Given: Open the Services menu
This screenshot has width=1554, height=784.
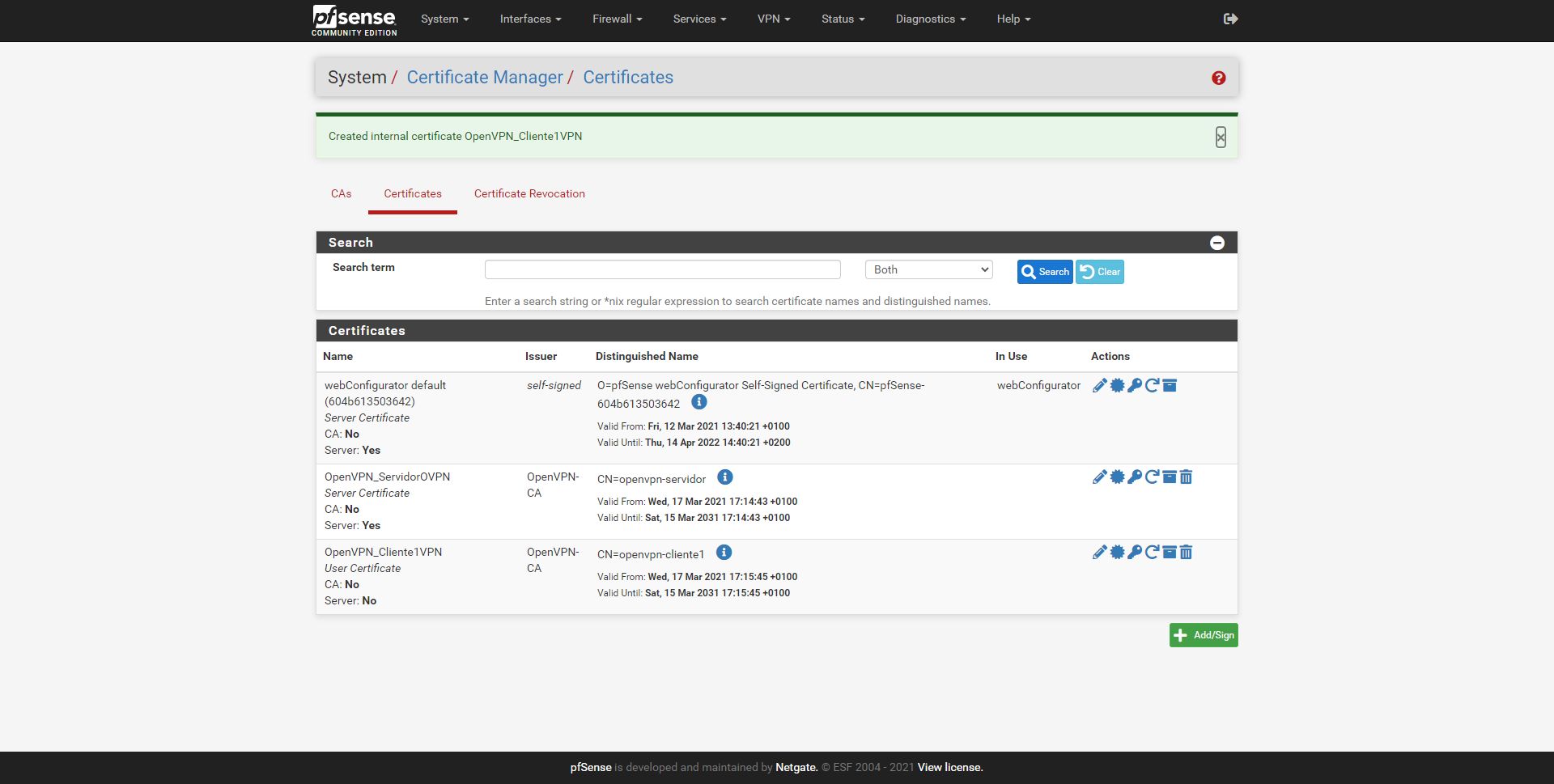Looking at the screenshot, I should [x=700, y=19].
